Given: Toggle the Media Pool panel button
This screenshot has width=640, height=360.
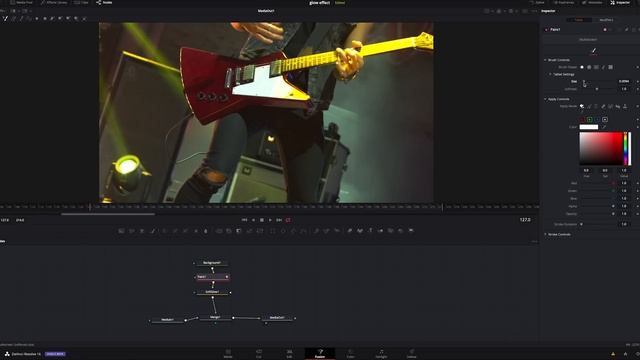Looking at the screenshot, I should point(21,2).
